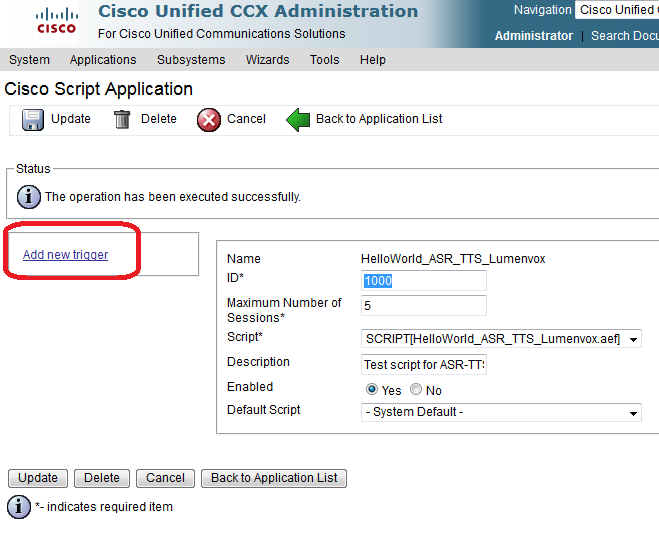Click the Maximum Number of Sessions label

tap(284, 310)
